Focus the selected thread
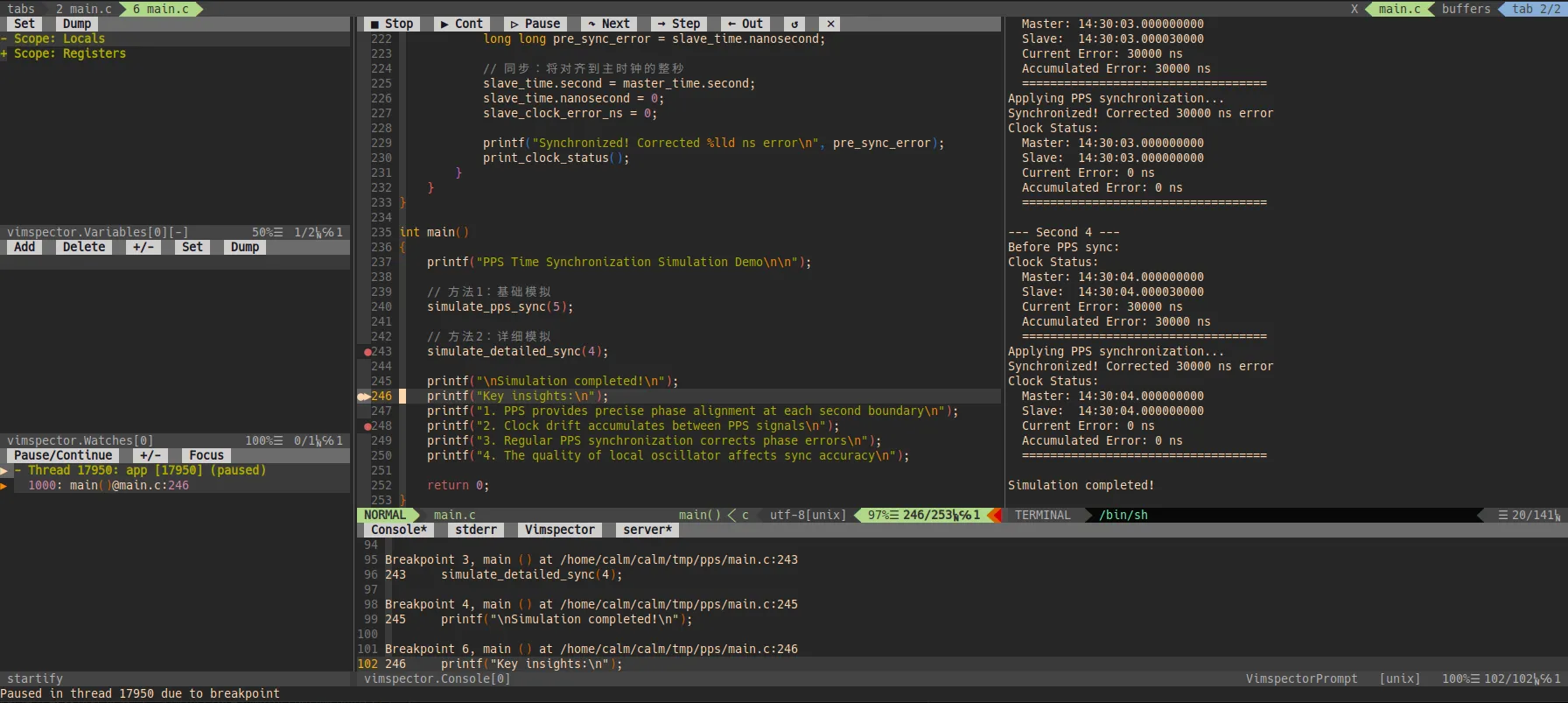1568x703 pixels. (206, 455)
